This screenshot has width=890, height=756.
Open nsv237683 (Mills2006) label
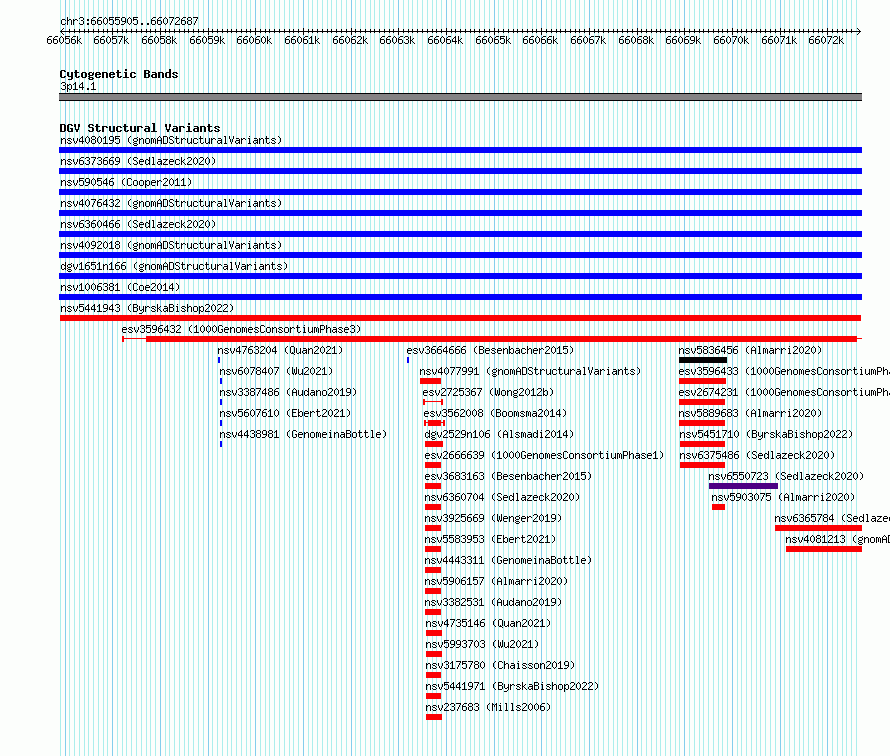489,707
